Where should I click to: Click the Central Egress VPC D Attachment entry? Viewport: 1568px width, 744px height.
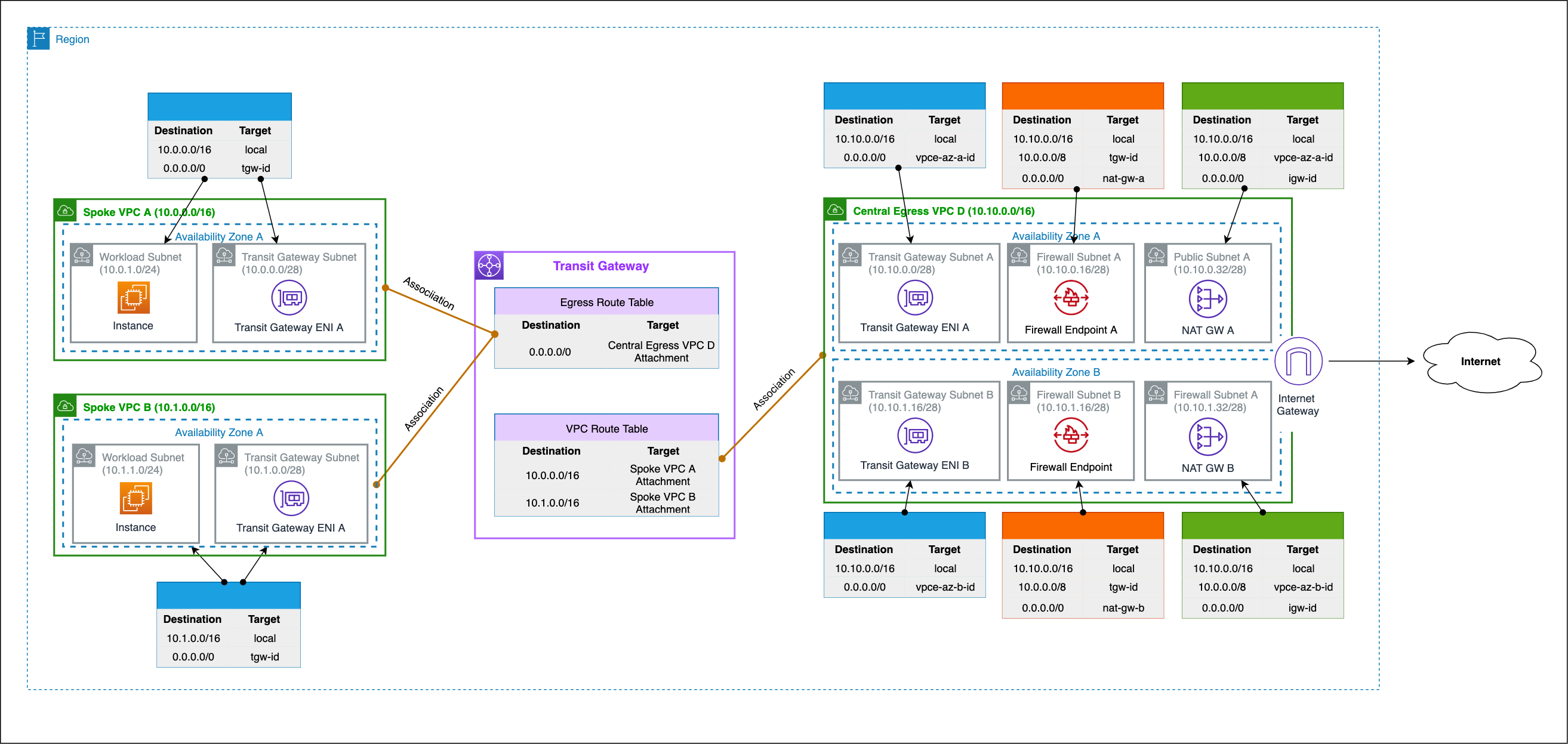pyautogui.click(x=661, y=351)
